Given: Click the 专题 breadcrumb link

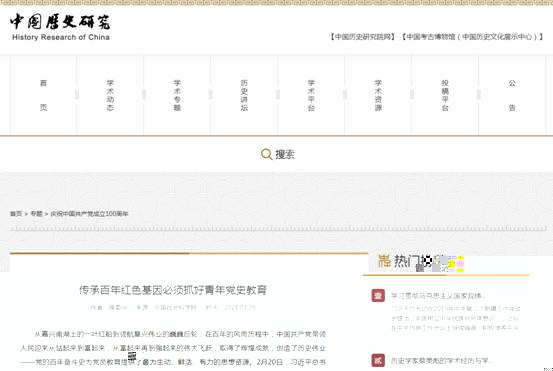Looking at the screenshot, I should coord(36,214).
